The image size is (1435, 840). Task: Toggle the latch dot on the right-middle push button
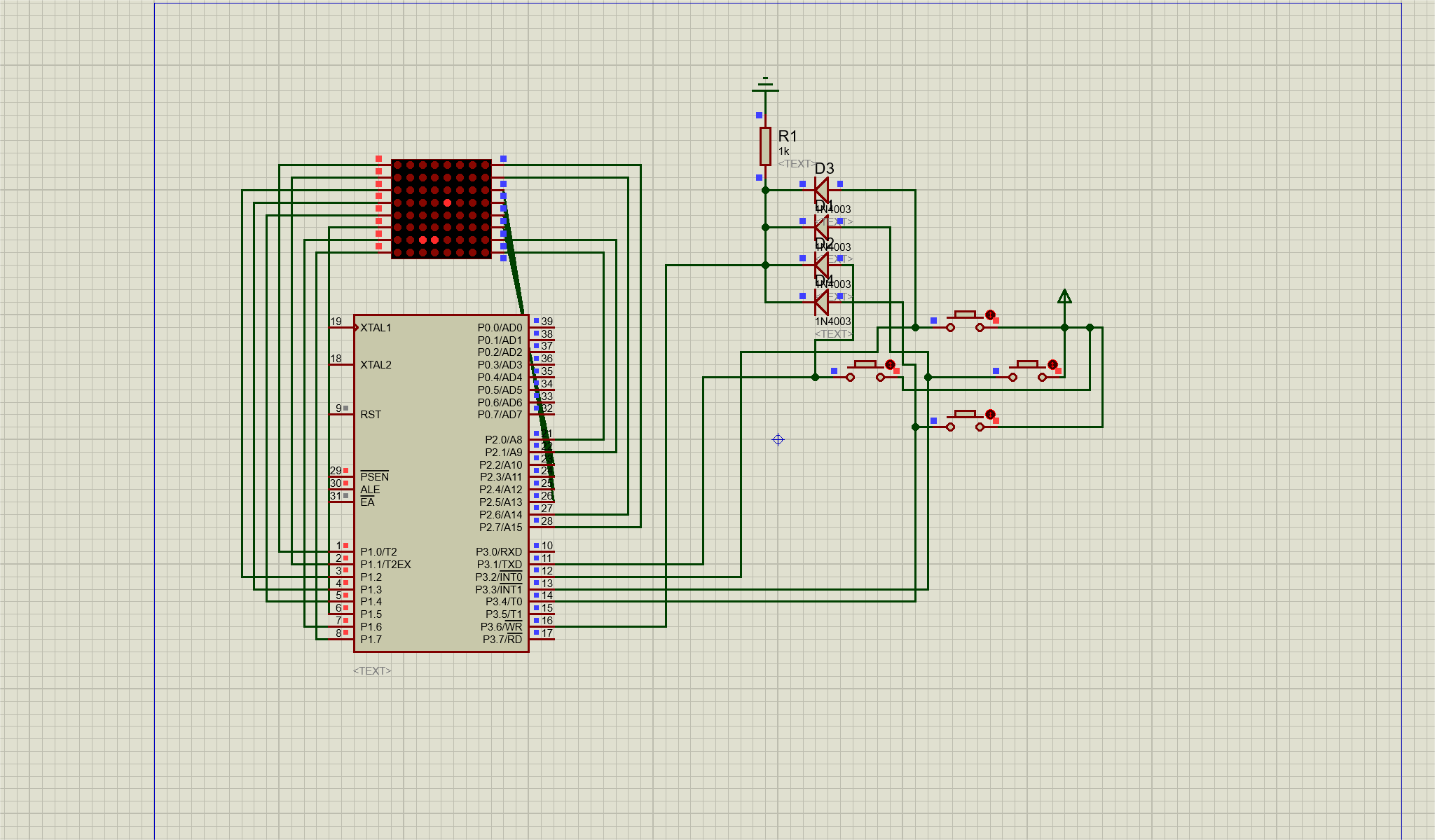pyautogui.click(x=1052, y=364)
